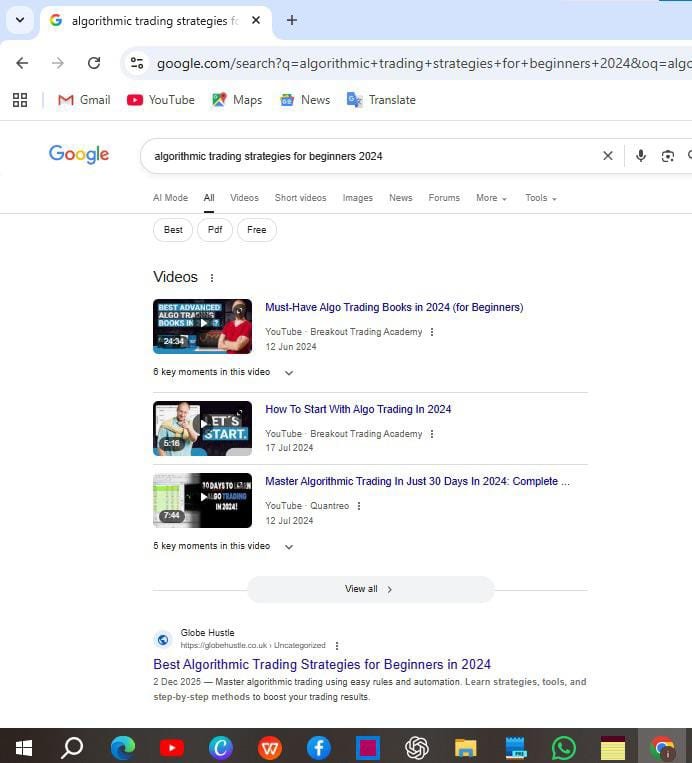
Task: Click the Google logo
Action: coord(79,154)
